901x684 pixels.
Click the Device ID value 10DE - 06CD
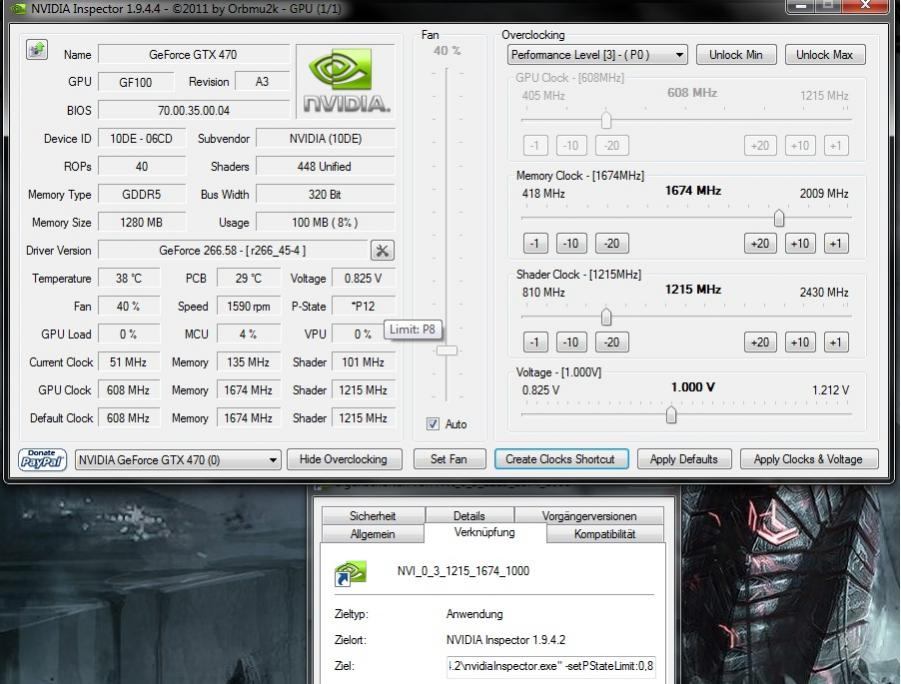pyautogui.click(x=141, y=139)
